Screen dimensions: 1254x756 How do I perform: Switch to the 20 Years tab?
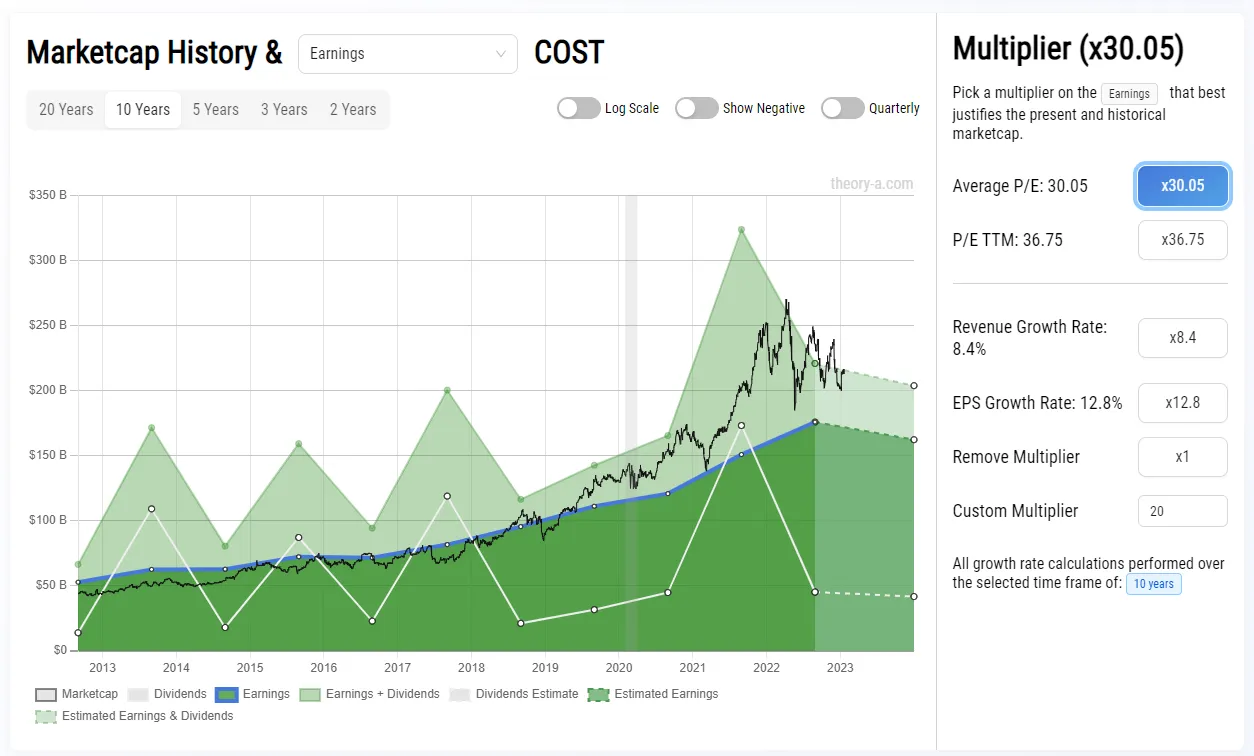click(x=66, y=109)
